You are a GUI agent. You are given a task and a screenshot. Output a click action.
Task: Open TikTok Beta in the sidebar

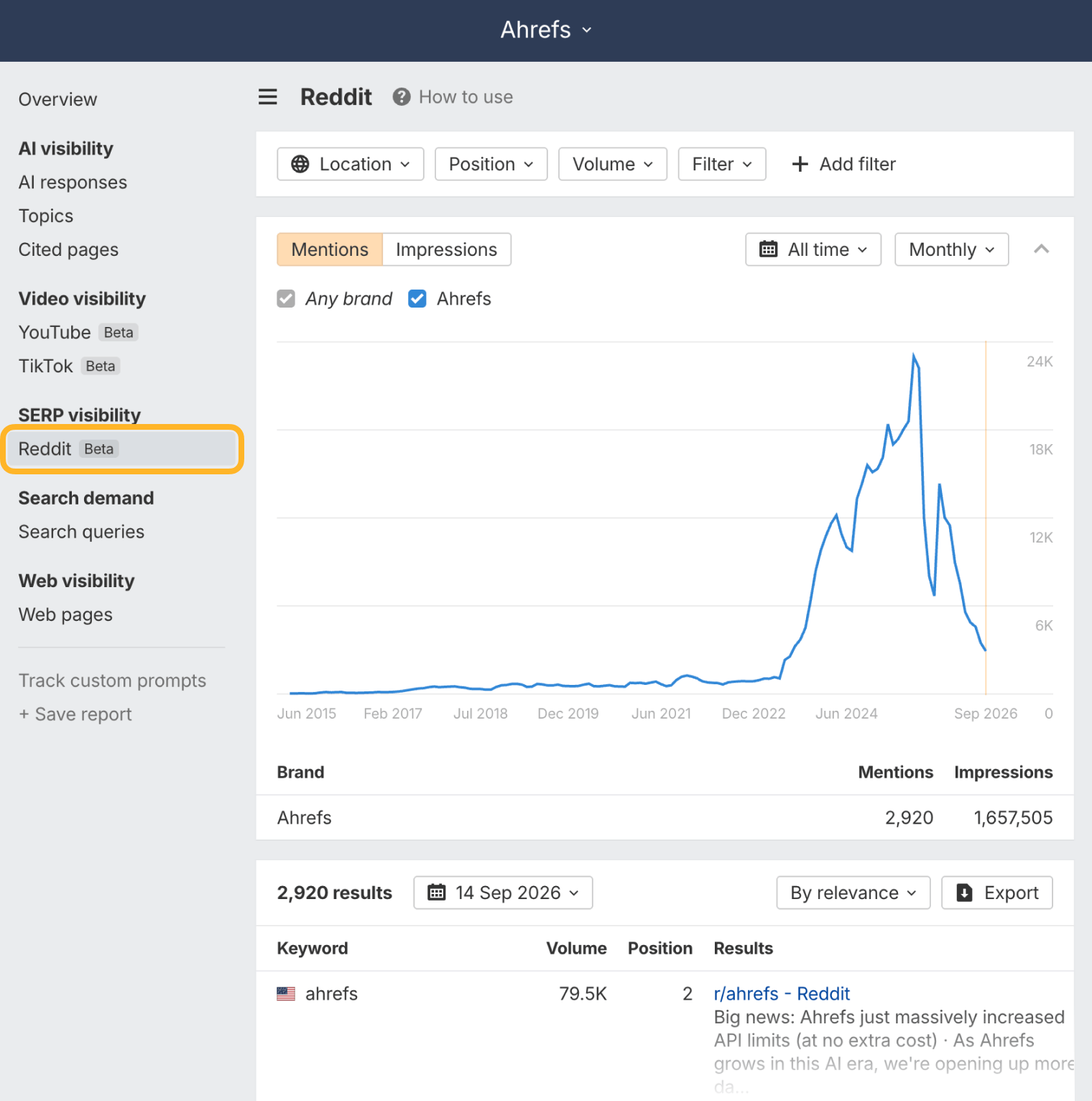click(69, 366)
